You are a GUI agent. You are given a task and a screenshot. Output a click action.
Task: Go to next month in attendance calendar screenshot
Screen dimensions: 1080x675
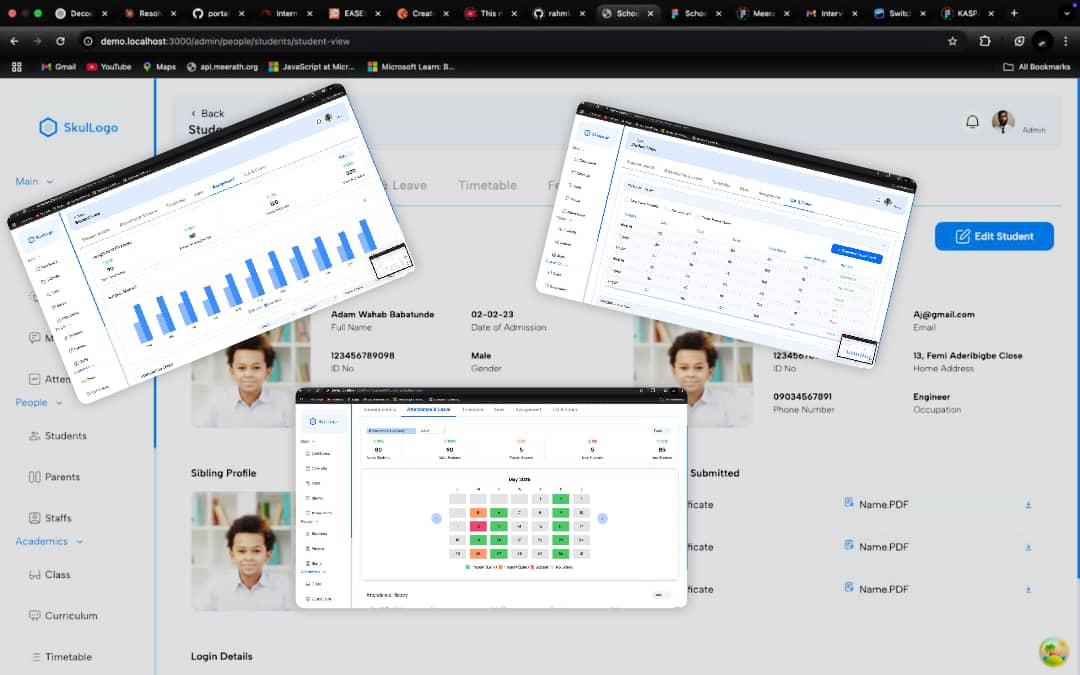pyautogui.click(x=602, y=518)
